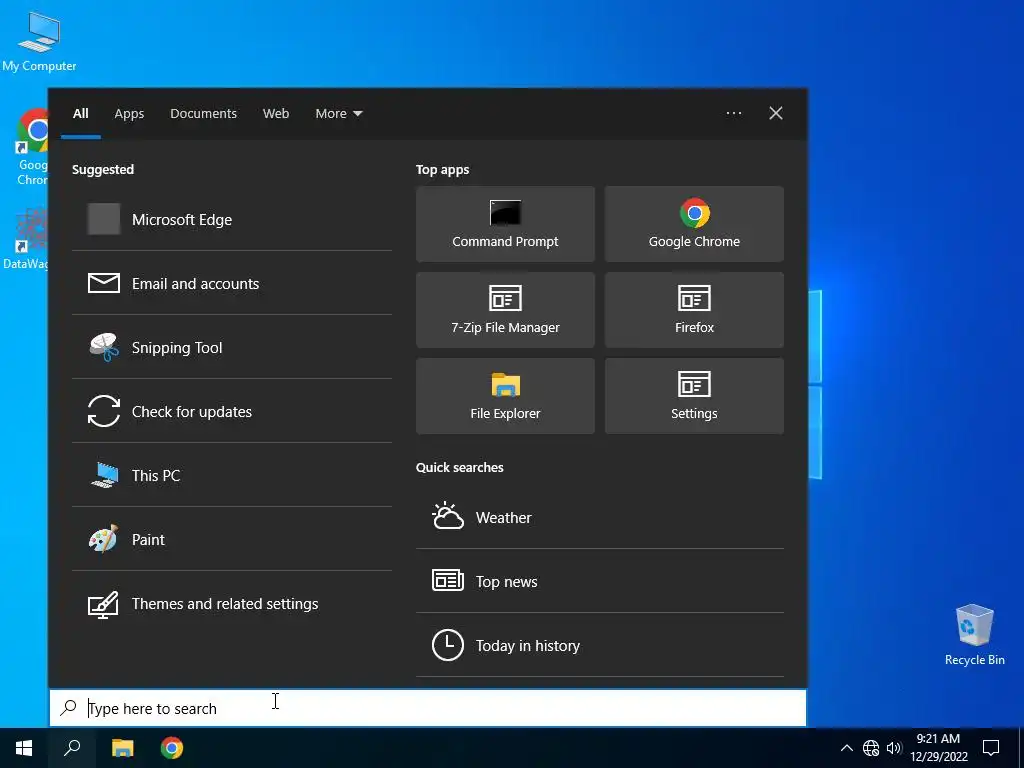Open Chrome from the taskbar
Image resolution: width=1024 pixels, height=768 pixels.
point(172,748)
